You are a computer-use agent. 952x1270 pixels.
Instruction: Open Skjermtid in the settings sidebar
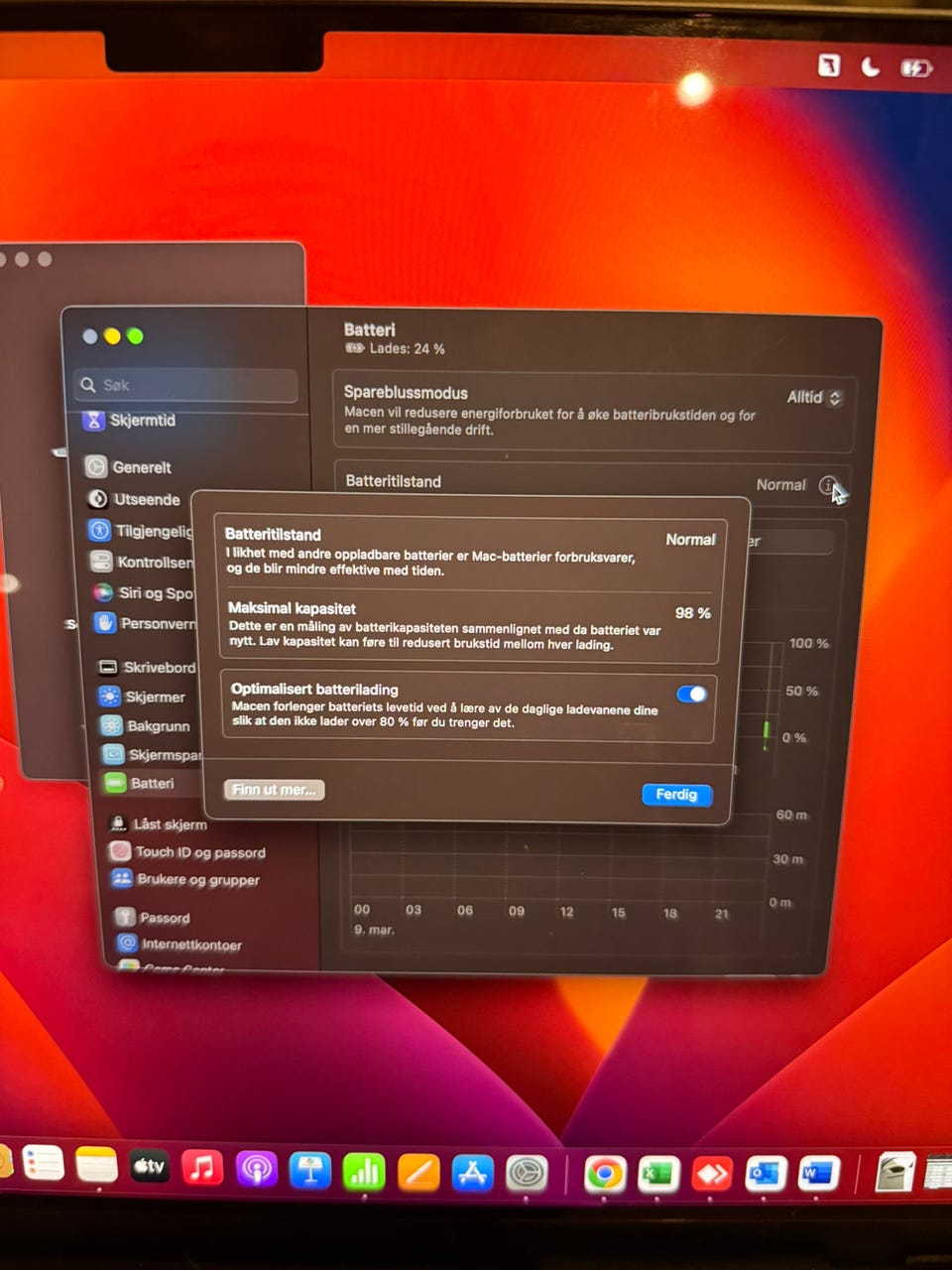[x=131, y=421]
